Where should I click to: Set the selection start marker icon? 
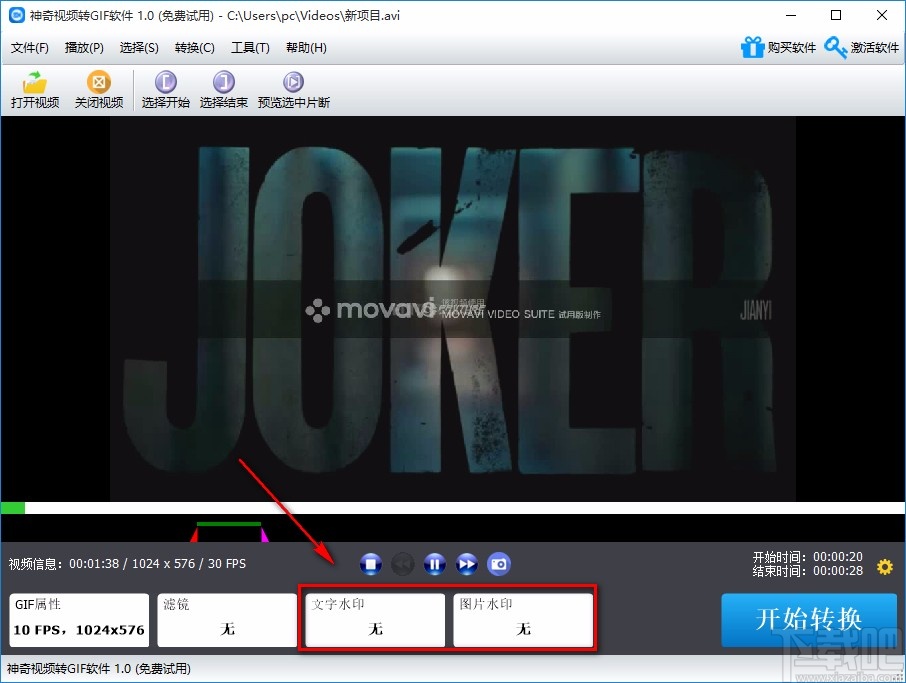pos(165,82)
